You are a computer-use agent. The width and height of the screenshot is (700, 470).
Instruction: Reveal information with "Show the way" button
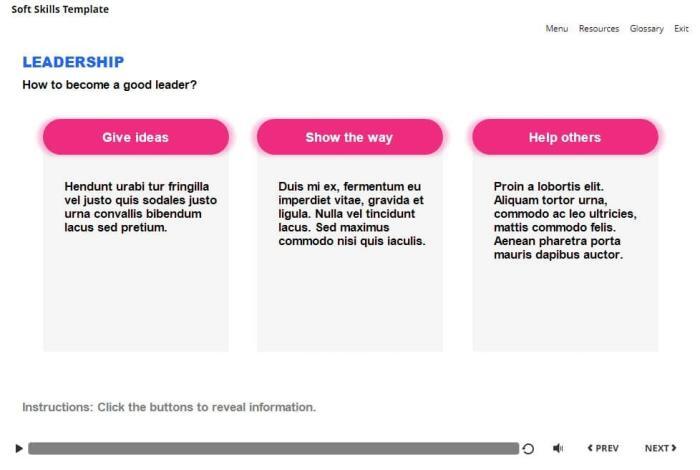pyautogui.click(x=349, y=137)
